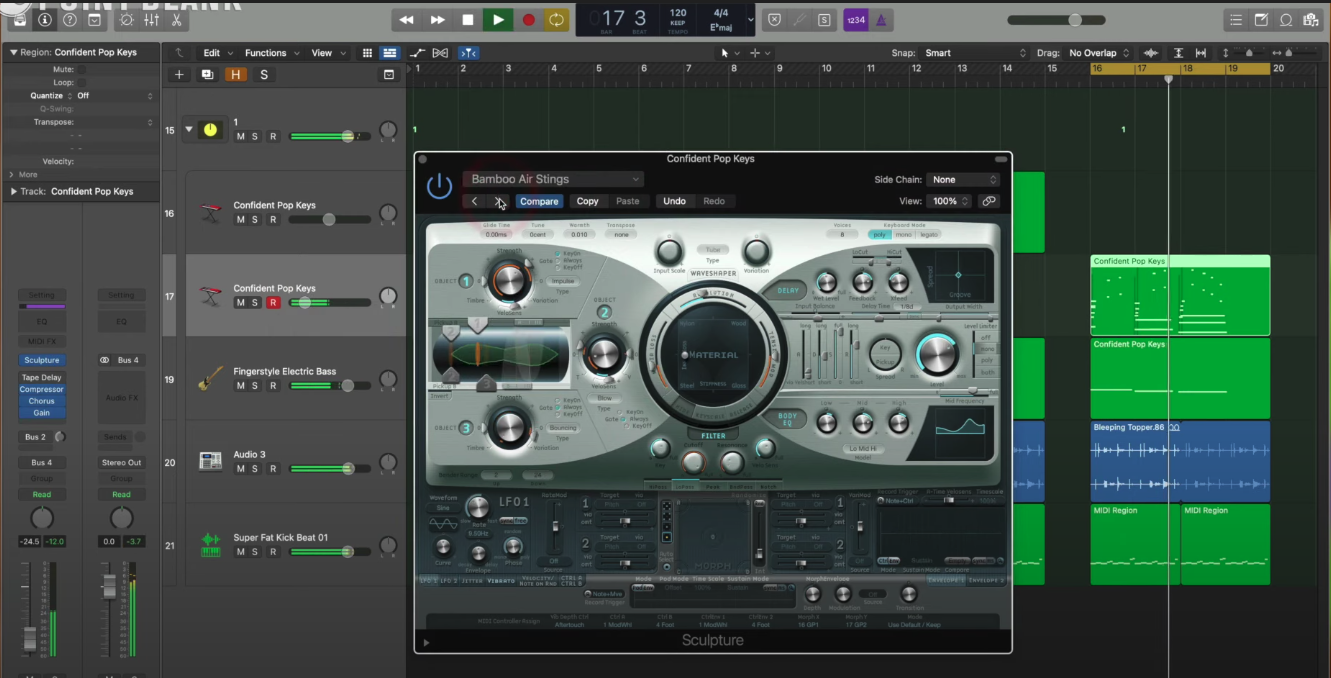This screenshot has width=1331, height=678.
Task: Click the add track plus icon
Action: (x=179, y=74)
